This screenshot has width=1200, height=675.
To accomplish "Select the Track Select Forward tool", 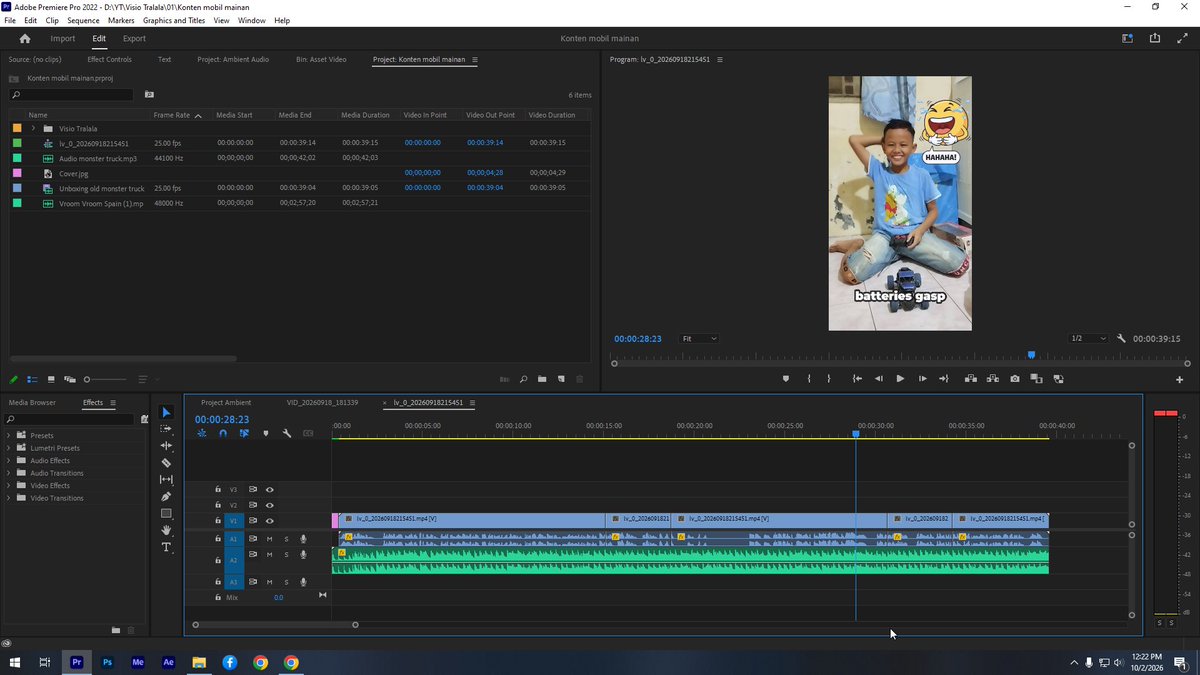I will [x=166, y=429].
